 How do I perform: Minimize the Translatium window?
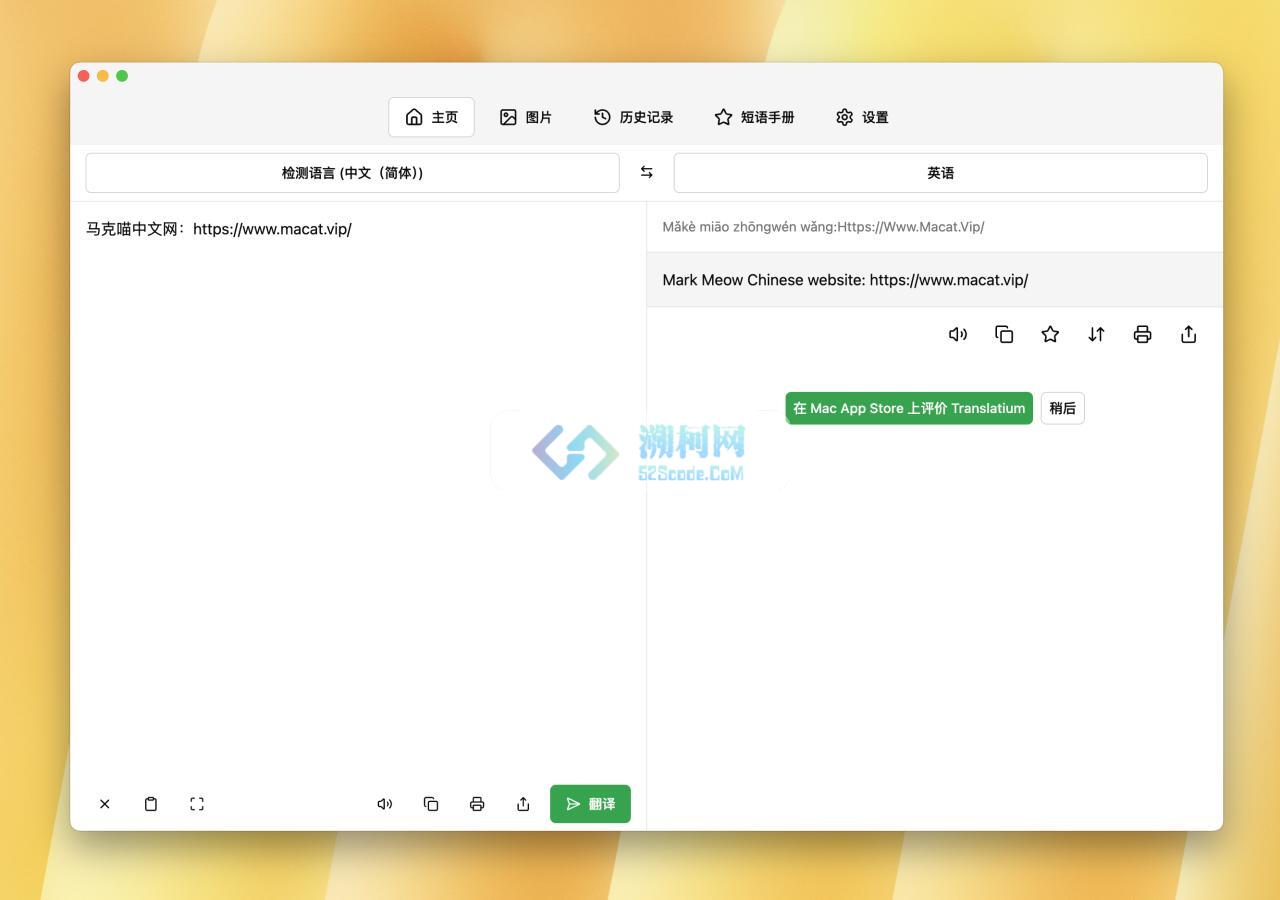[103, 76]
